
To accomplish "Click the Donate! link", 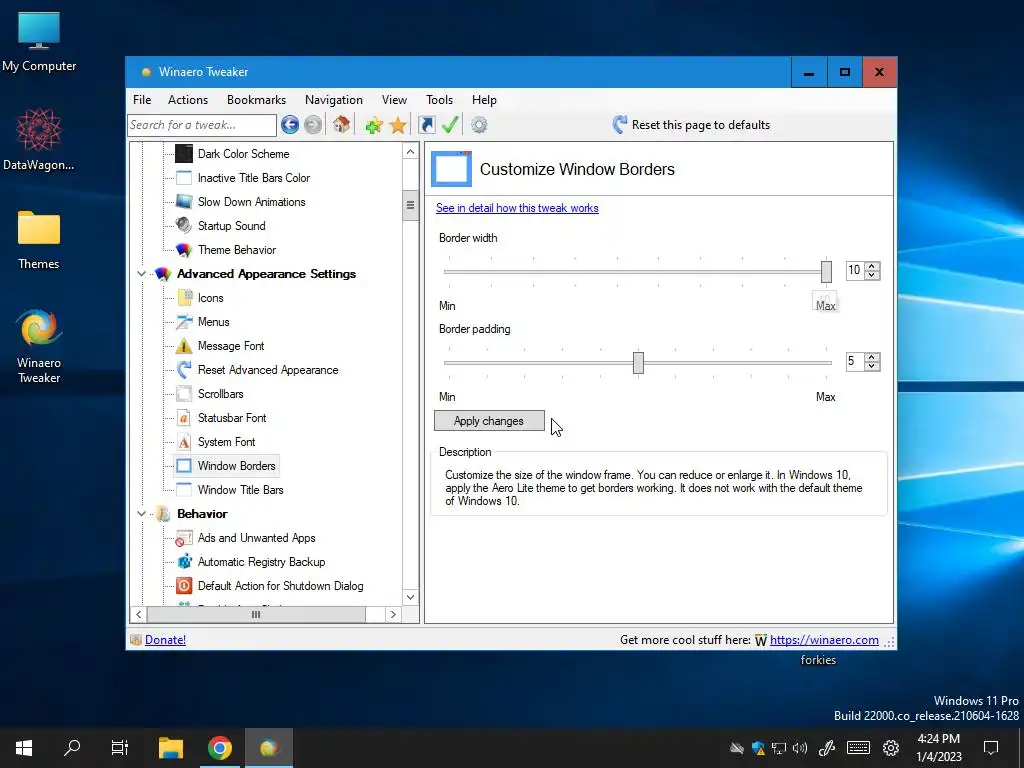I will [x=165, y=640].
